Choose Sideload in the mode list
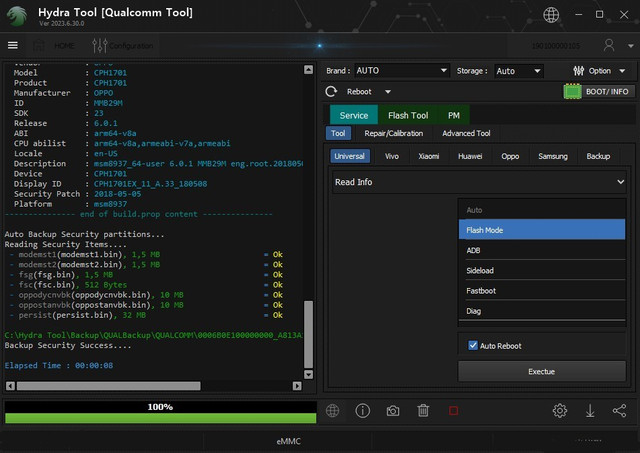 pos(542,270)
